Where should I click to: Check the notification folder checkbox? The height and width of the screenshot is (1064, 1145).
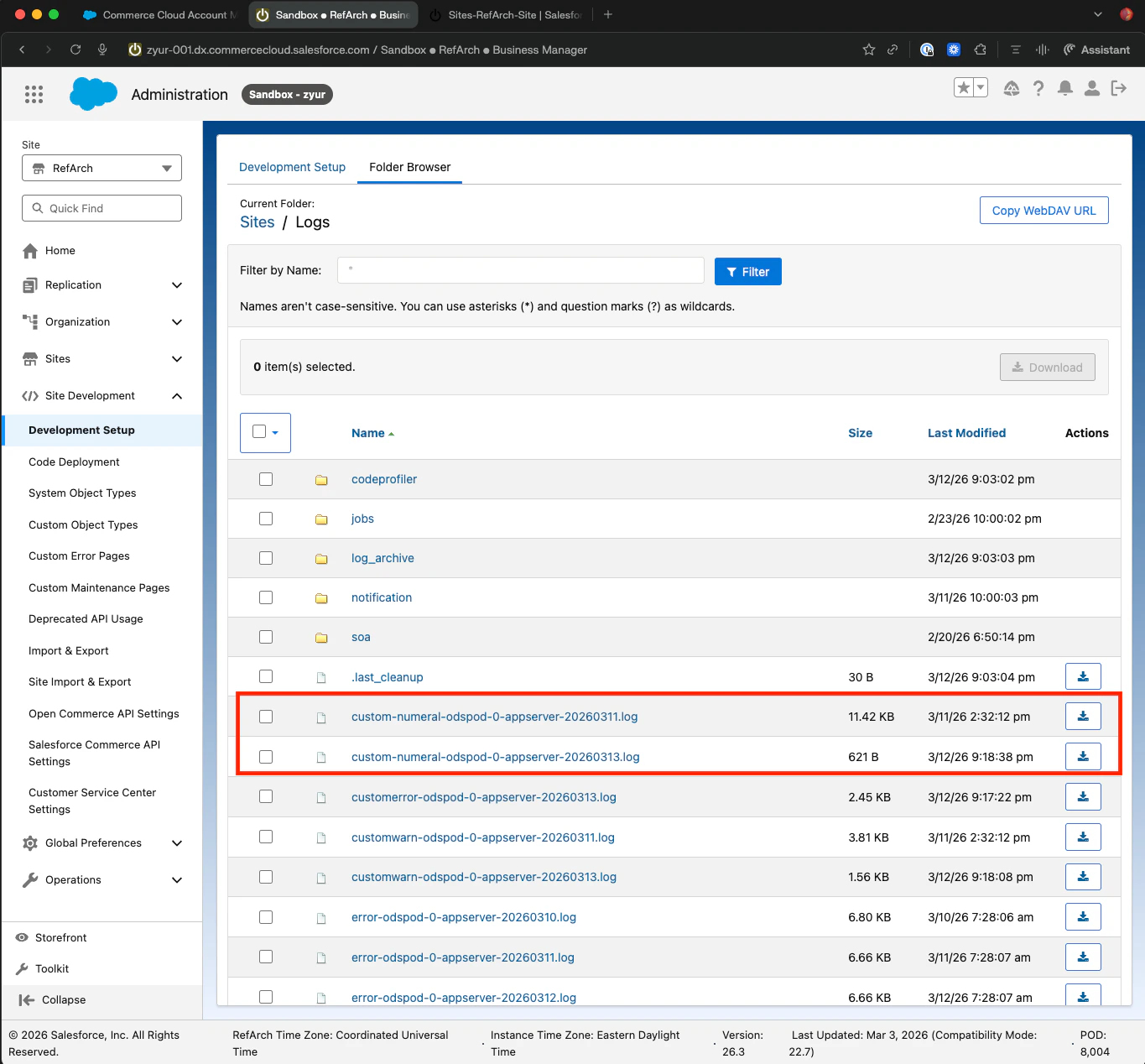click(266, 597)
